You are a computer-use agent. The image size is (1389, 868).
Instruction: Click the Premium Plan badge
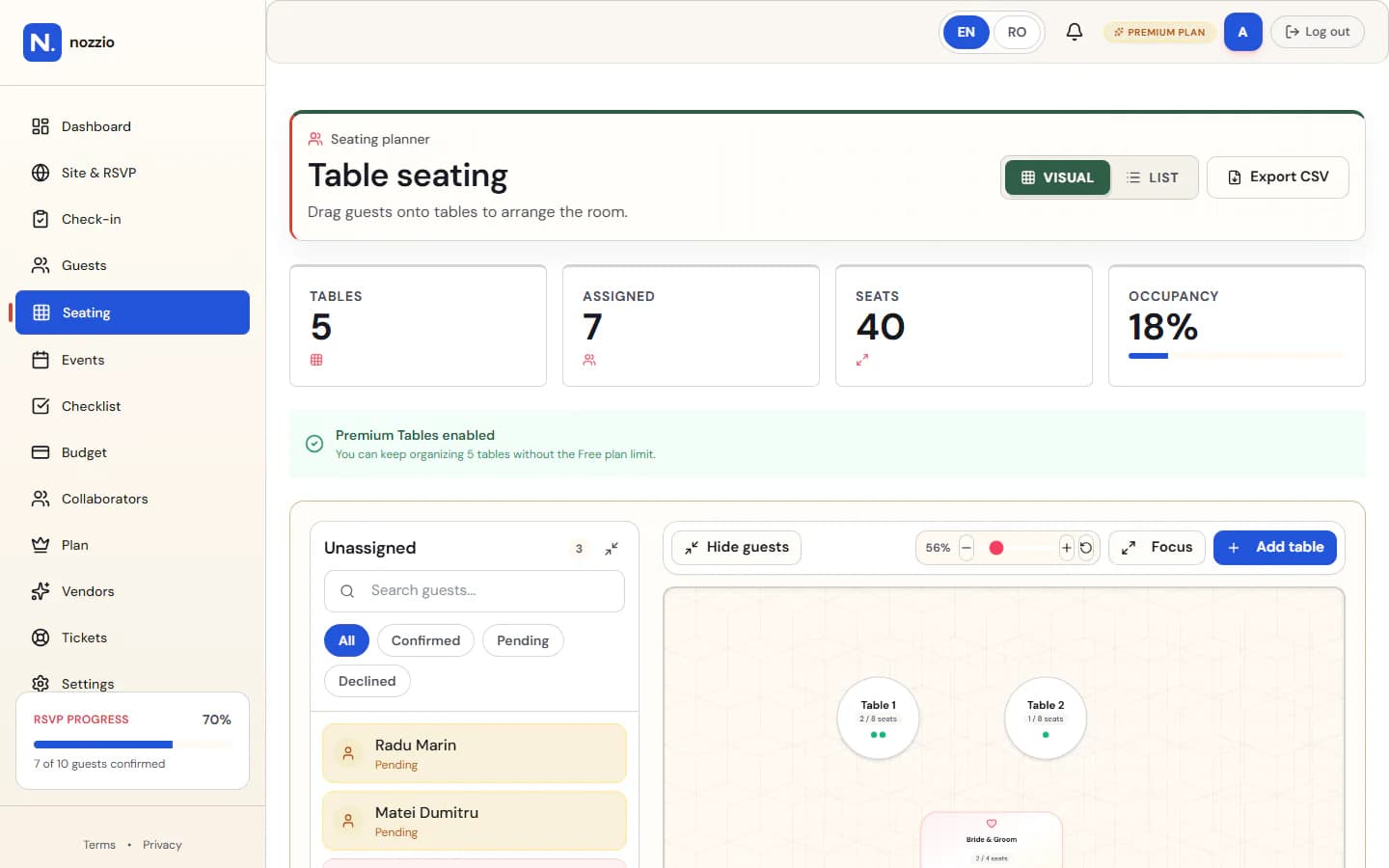click(1159, 32)
